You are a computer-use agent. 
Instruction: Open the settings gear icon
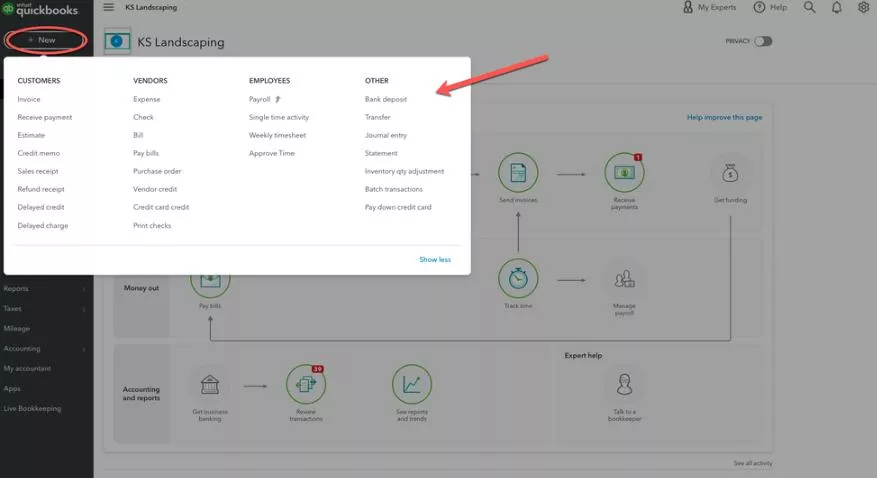(x=863, y=7)
